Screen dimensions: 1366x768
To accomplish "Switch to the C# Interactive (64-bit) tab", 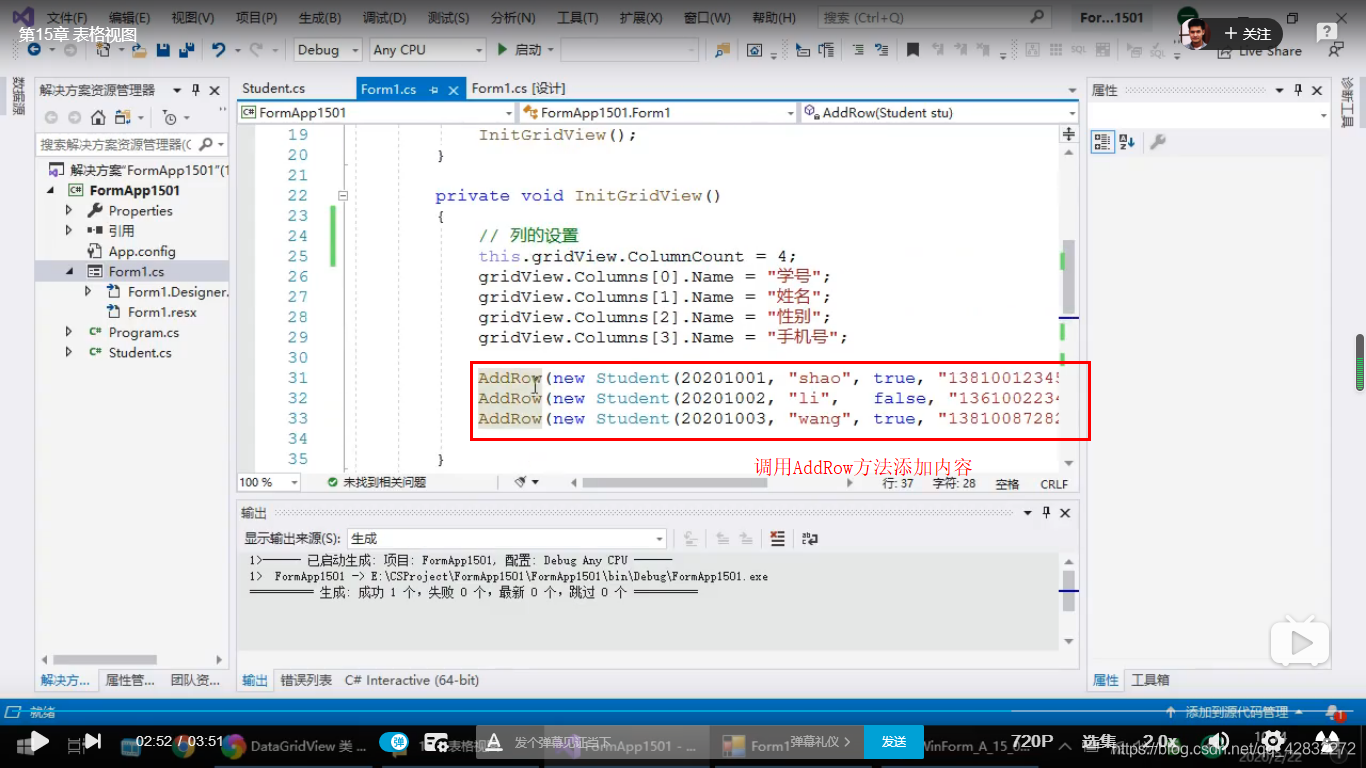I will coord(412,680).
